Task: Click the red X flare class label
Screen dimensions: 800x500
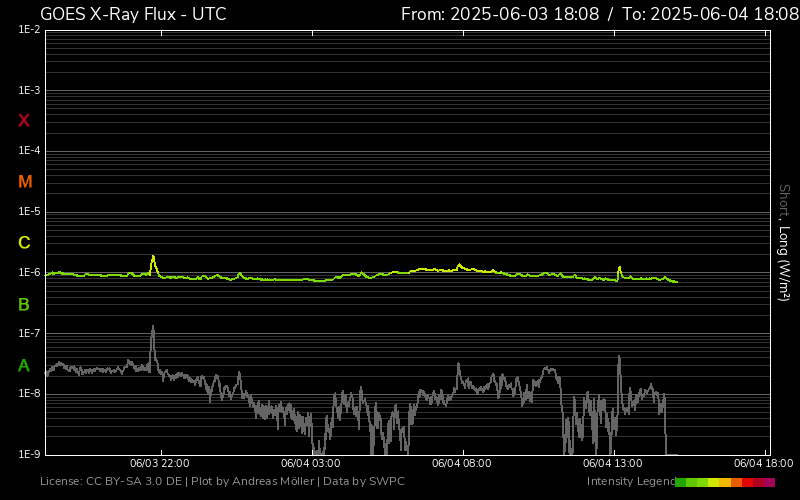Action: tap(24, 121)
